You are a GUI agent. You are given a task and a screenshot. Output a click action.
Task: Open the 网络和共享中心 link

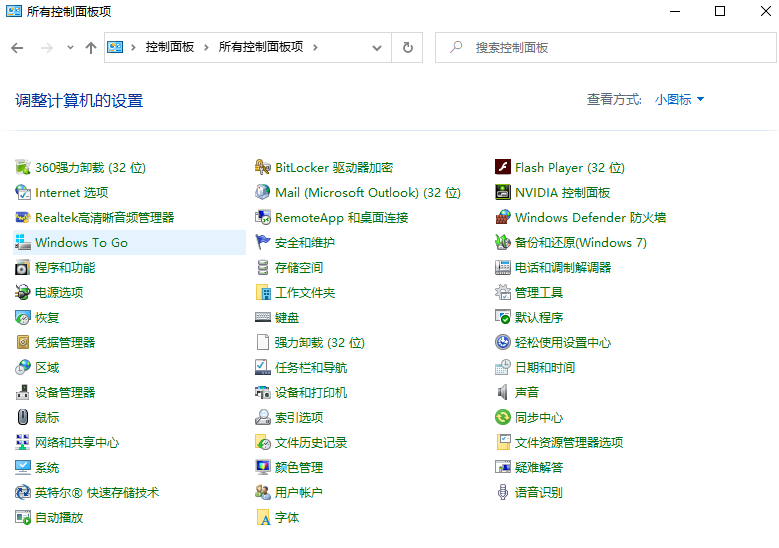click(x=77, y=443)
